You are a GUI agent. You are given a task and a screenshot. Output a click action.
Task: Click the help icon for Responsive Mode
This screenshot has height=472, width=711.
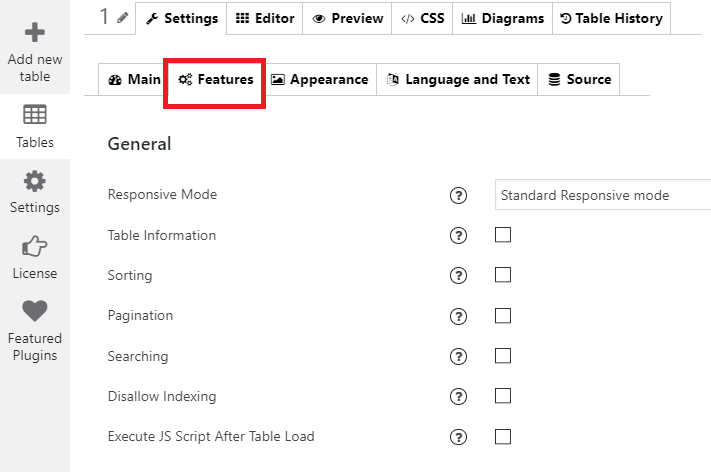click(x=458, y=195)
